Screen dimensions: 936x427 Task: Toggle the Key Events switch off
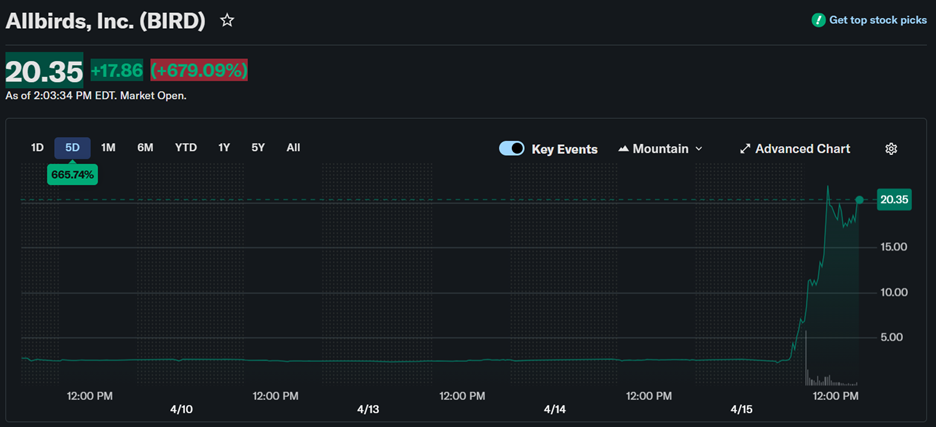tap(512, 149)
